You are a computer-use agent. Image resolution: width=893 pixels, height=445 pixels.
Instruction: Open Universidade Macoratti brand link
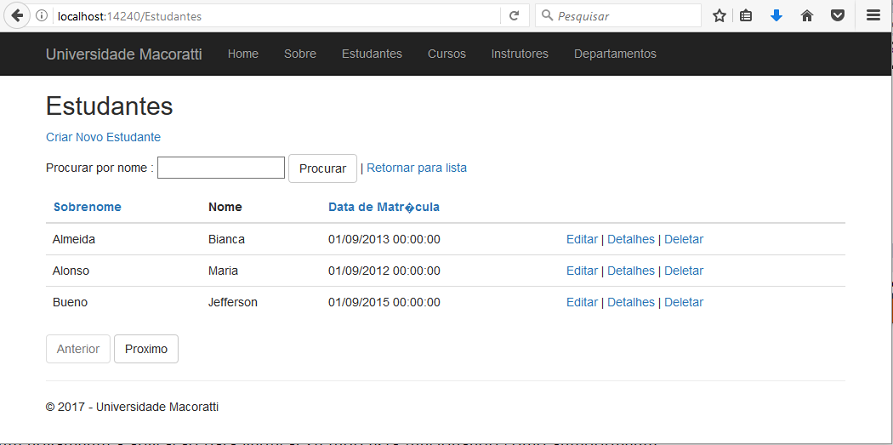point(124,54)
